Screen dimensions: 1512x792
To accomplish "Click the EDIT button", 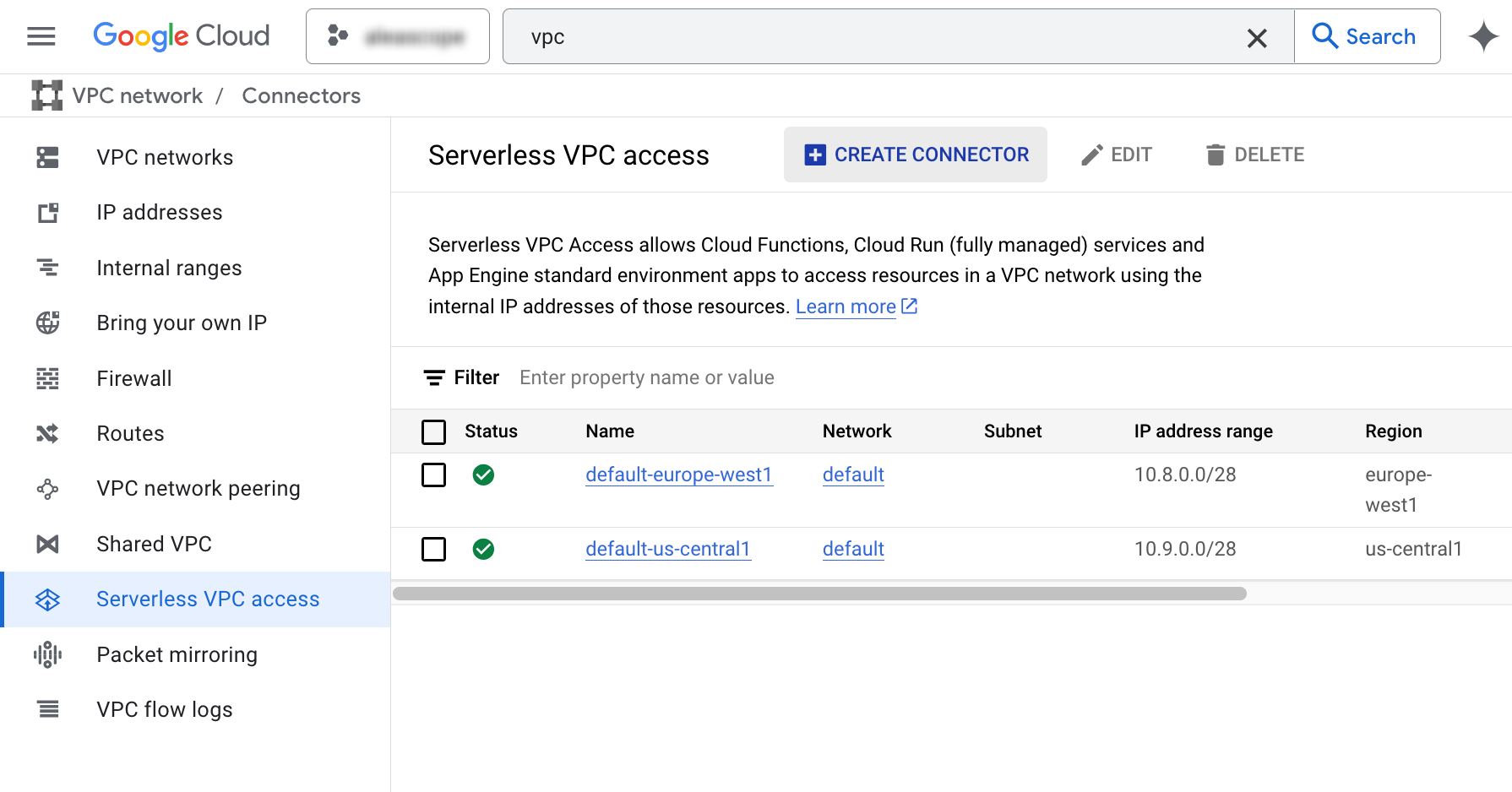I will [x=1116, y=155].
